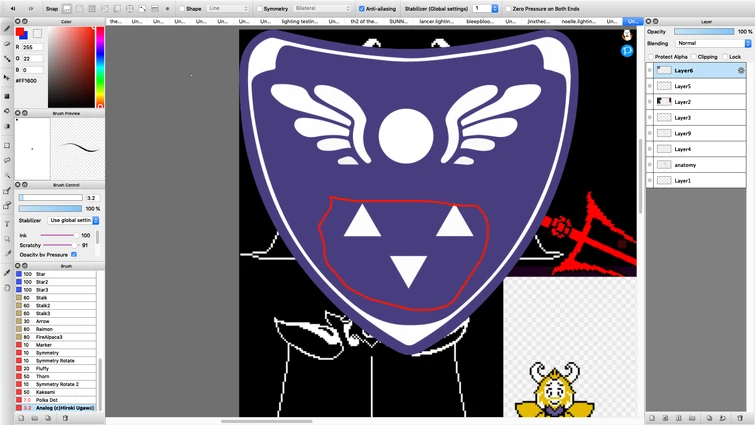Enable the parallel snap icon
This screenshot has height=425, width=755.
click(79, 9)
